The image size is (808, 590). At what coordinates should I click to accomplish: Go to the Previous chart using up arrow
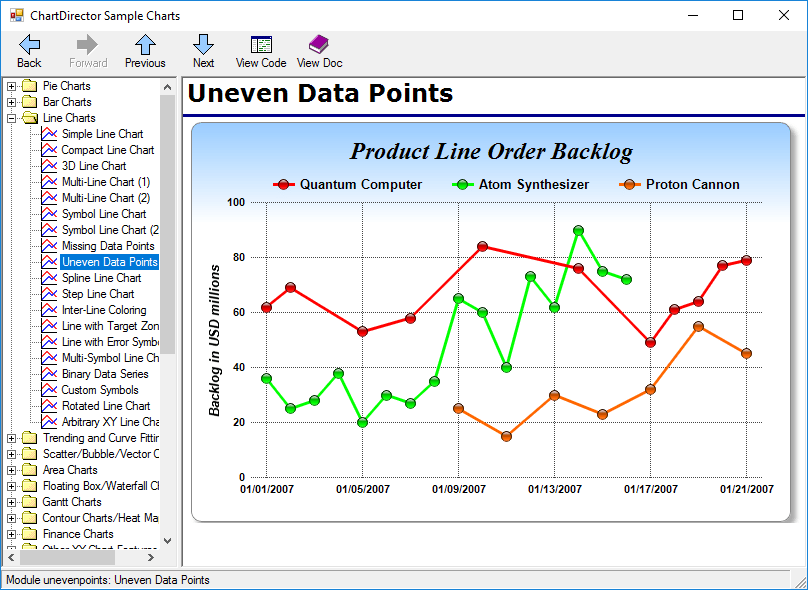coord(145,45)
